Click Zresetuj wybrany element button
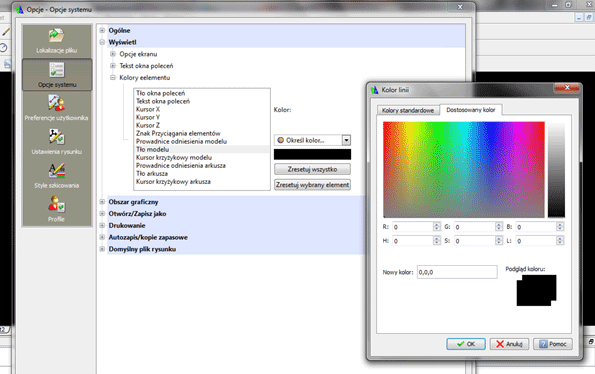Viewport: 595px width, 374px height. pyautogui.click(x=312, y=185)
